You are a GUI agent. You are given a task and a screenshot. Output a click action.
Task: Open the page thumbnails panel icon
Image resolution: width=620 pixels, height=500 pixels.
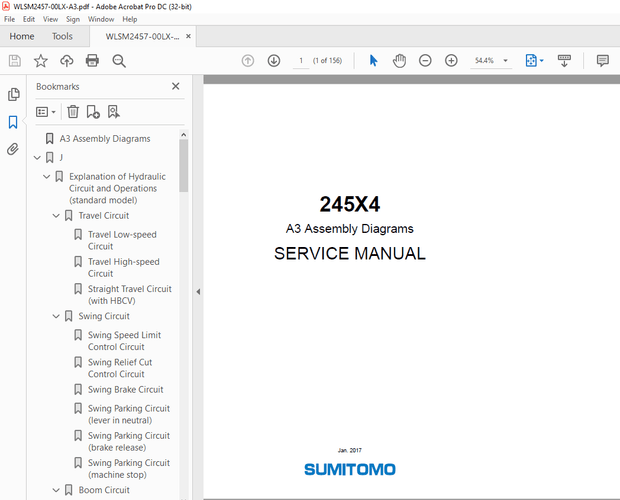pyautogui.click(x=13, y=94)
